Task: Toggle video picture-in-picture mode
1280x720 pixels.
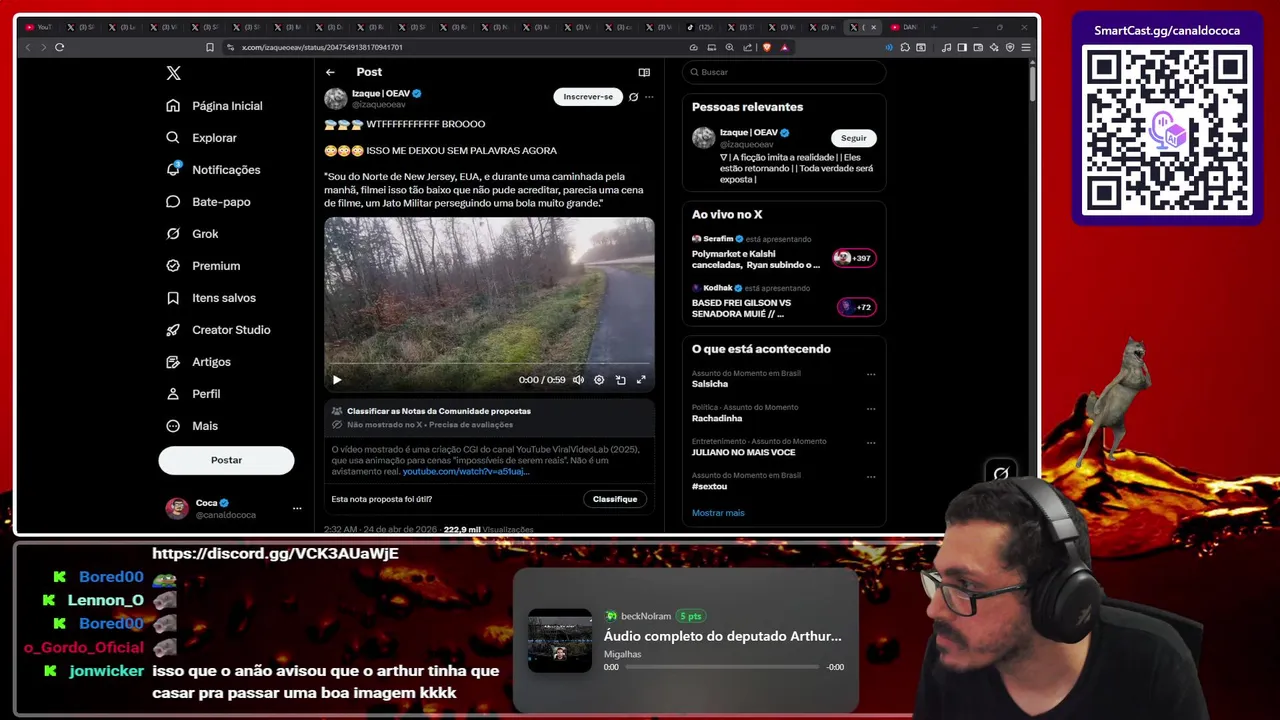Action: pos(620,380)
